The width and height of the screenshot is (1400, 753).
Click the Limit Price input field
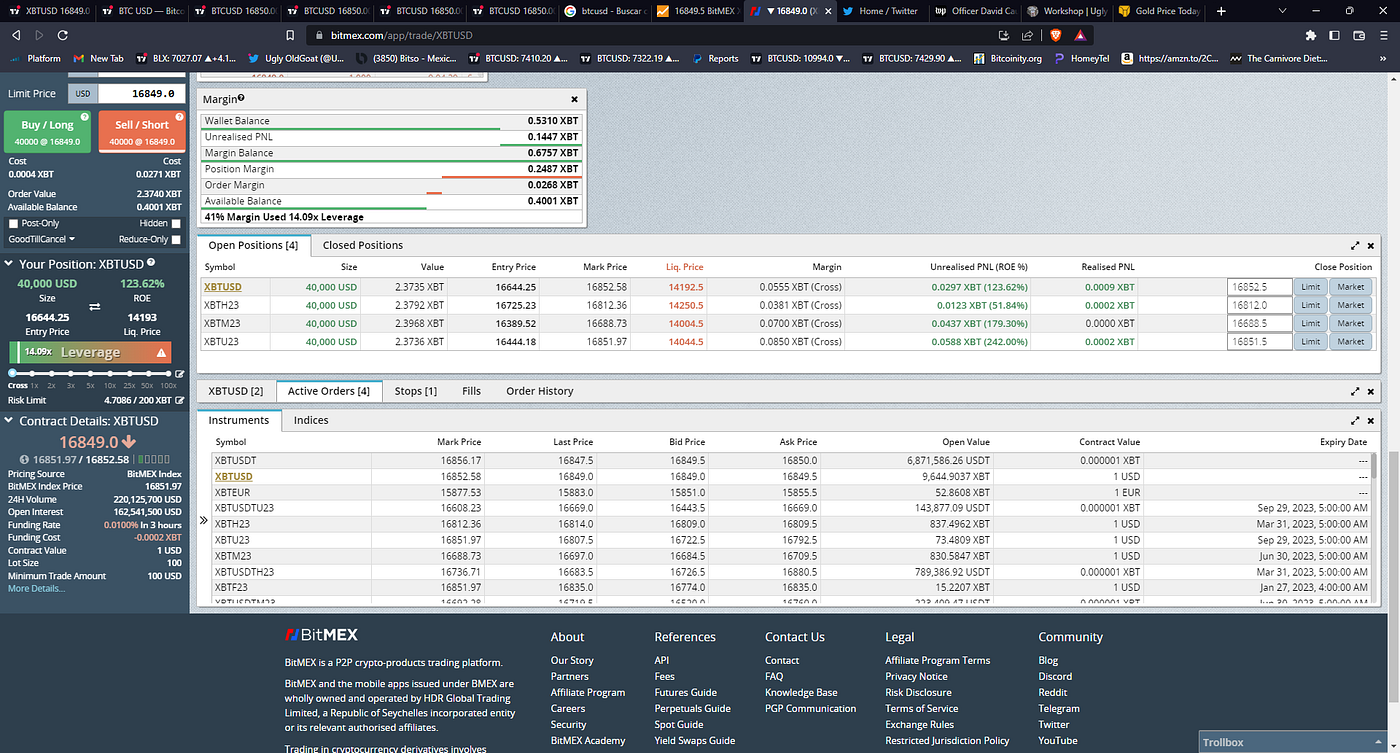(x=141, y=94)
